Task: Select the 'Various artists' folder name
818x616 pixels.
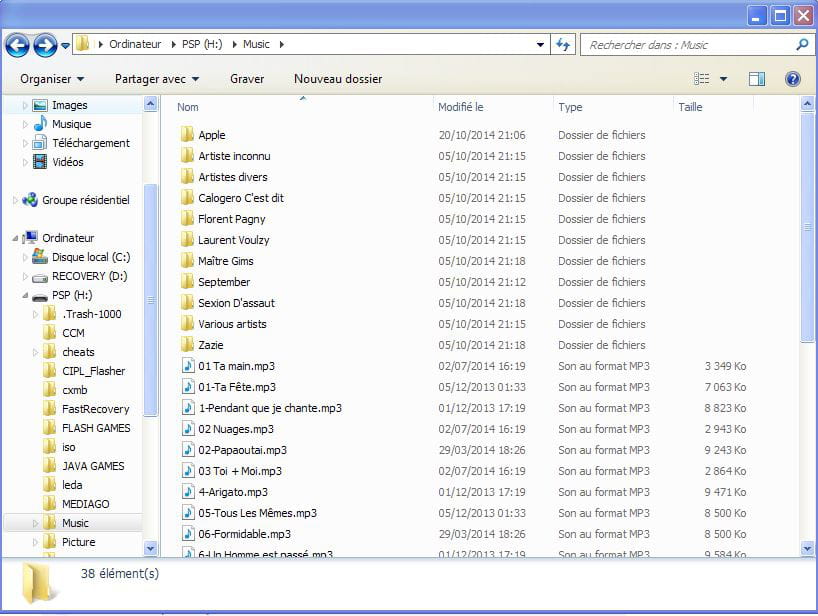Action: (232, 324)
